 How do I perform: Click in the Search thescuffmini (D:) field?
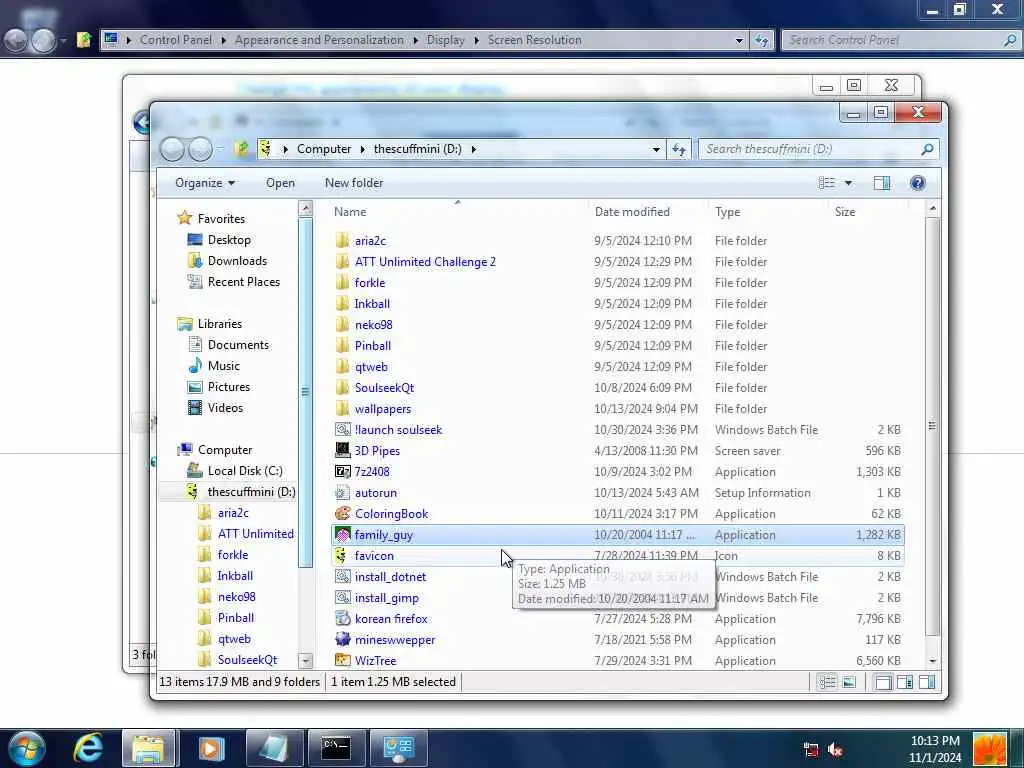810,150
